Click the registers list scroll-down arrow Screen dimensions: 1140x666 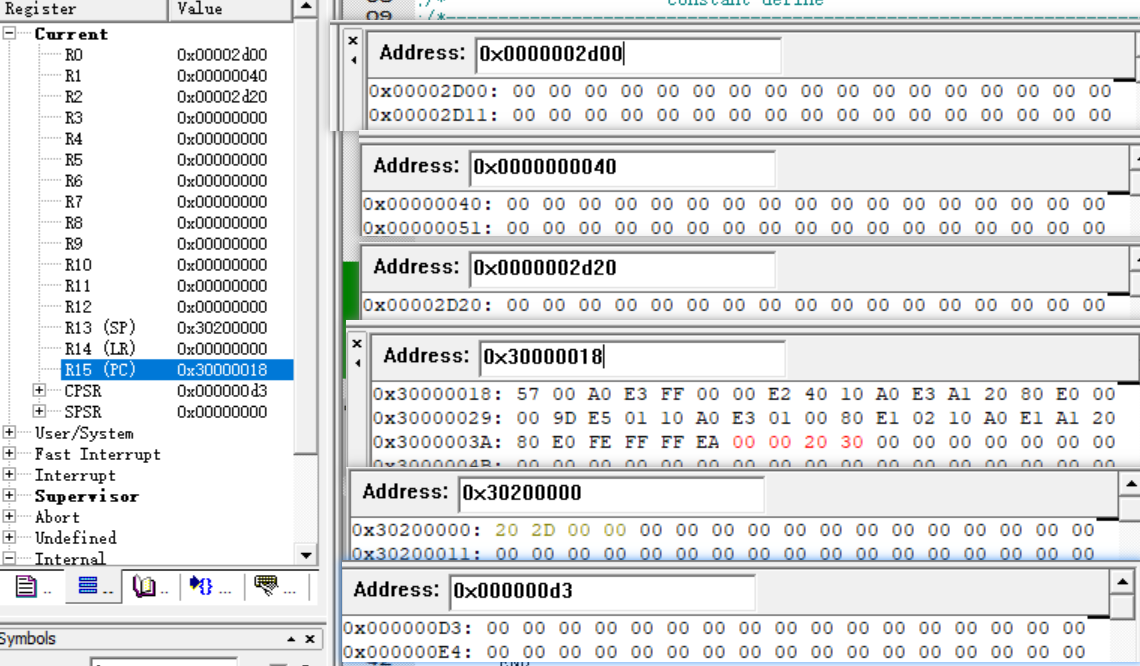[x=306, y=555]
